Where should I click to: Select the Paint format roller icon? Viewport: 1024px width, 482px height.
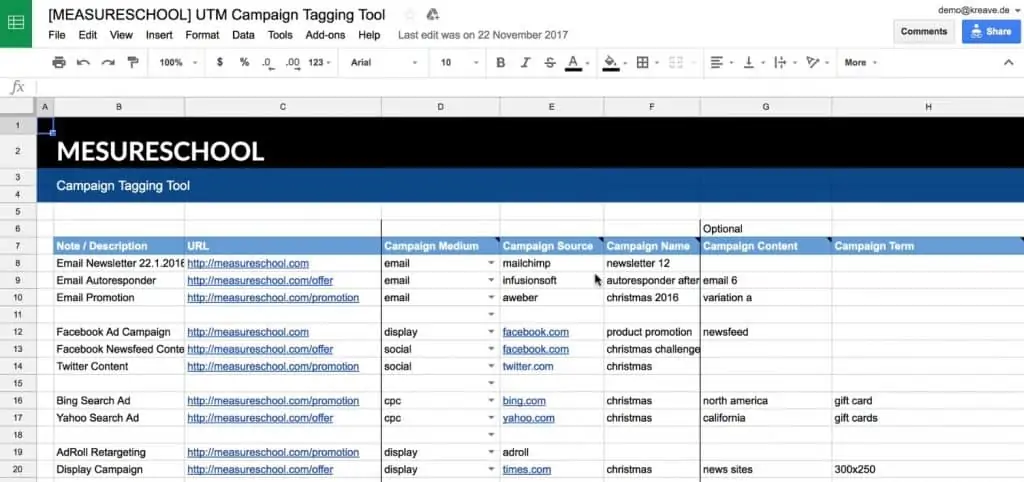133,63
